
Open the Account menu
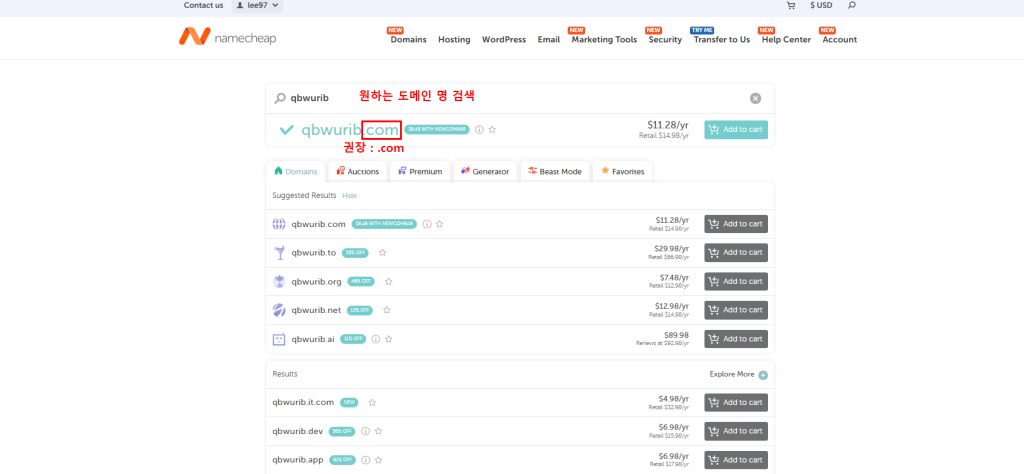coord(839,39)
